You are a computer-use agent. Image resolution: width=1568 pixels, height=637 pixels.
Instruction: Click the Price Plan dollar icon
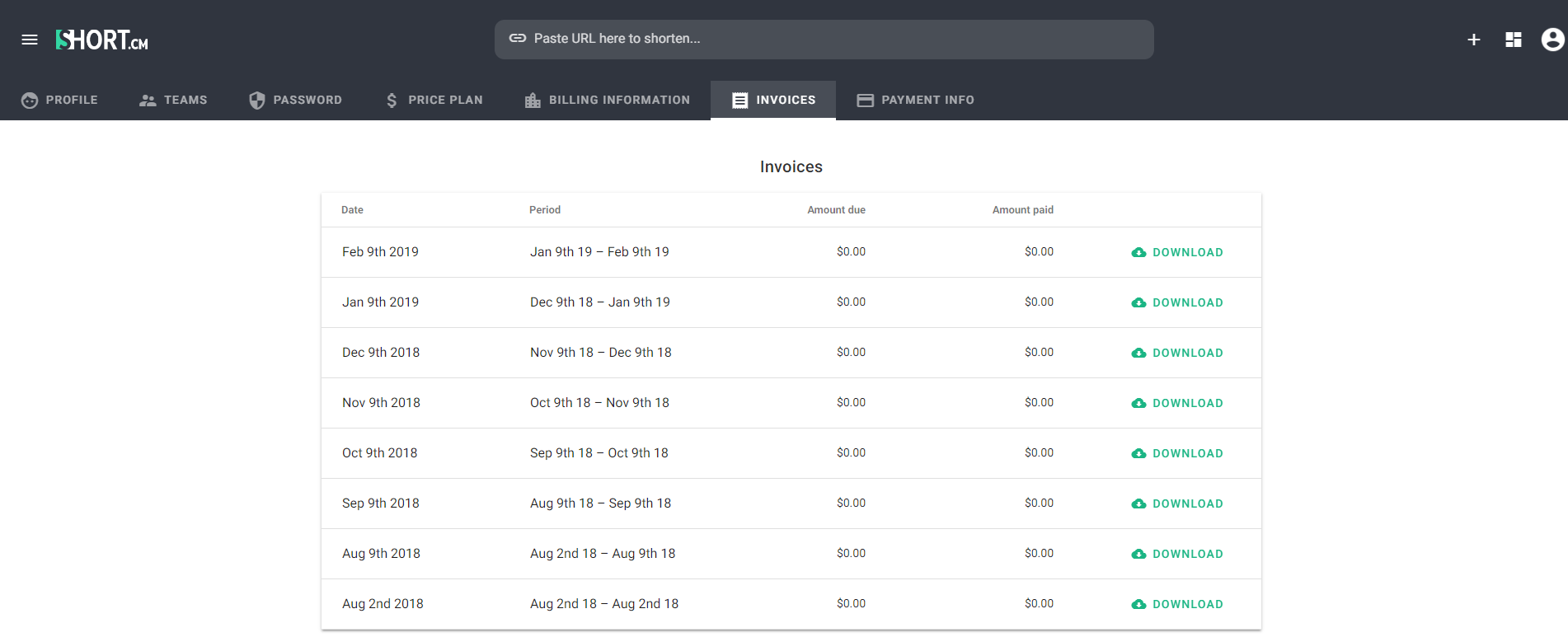point(392,101)
